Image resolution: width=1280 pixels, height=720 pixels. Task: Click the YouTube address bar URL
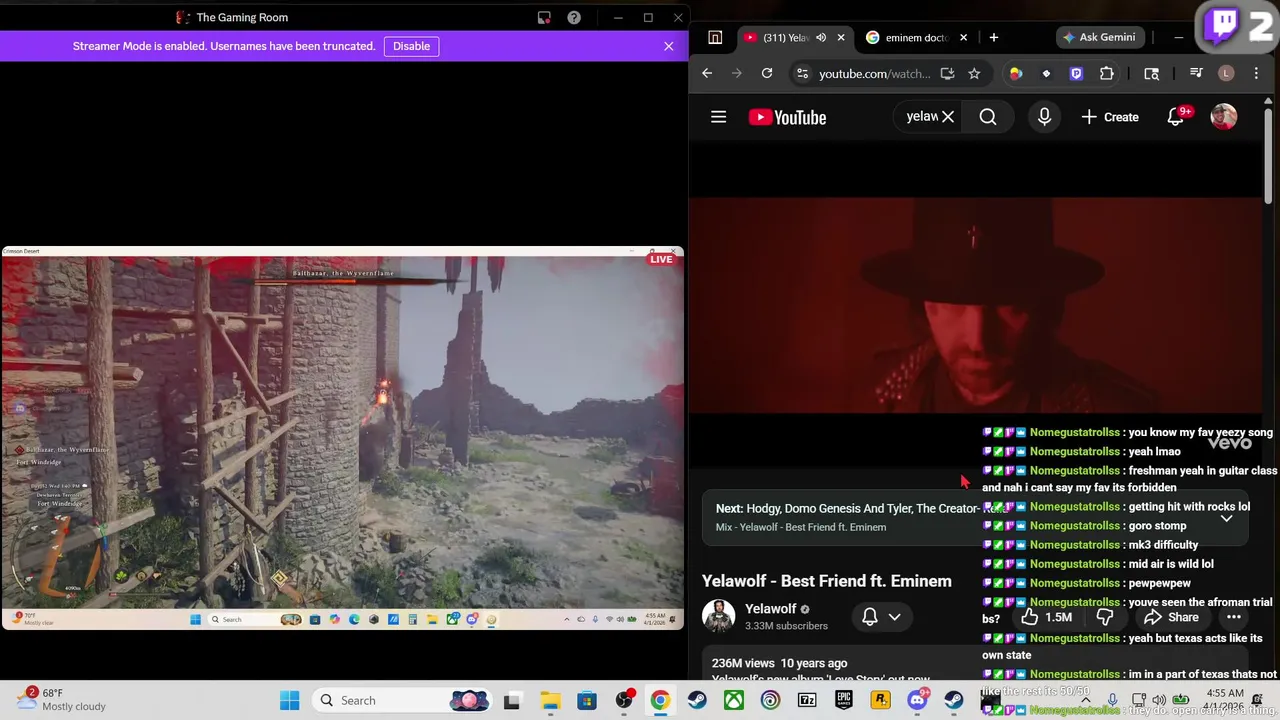(875, 73)
